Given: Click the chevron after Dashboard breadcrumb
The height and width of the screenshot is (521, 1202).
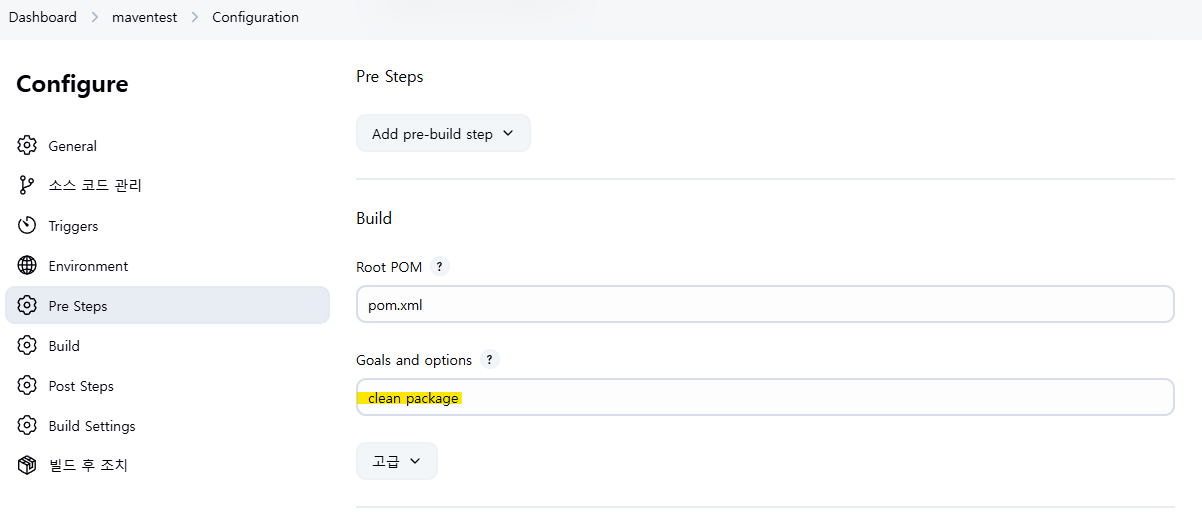Looking at the screenshot, I should click(x=94, y=18).
